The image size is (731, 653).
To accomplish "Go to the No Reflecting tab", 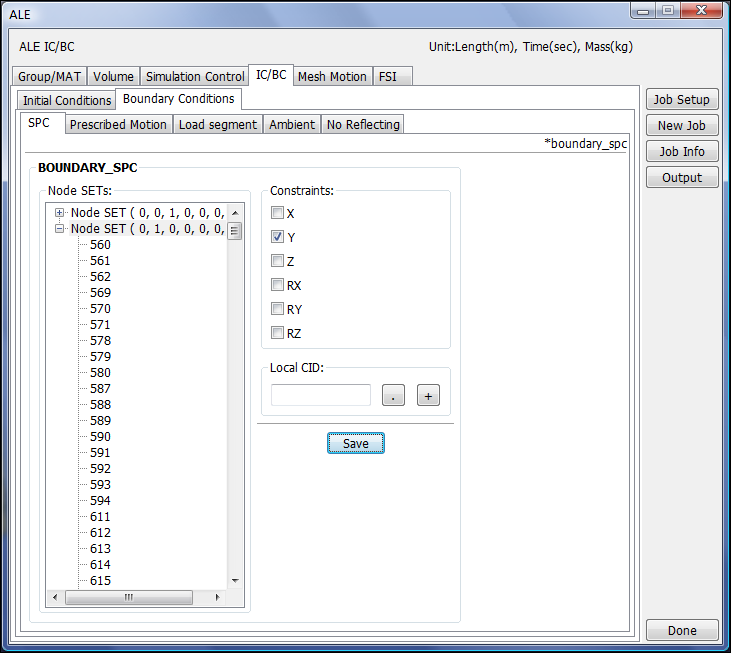I will tap(363, 125).
